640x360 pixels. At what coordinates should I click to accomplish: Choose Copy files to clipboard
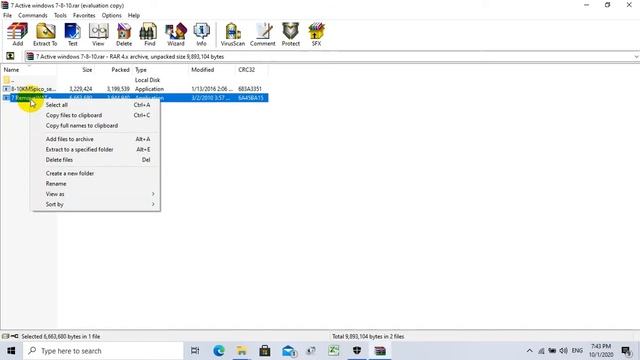[96, 115]
